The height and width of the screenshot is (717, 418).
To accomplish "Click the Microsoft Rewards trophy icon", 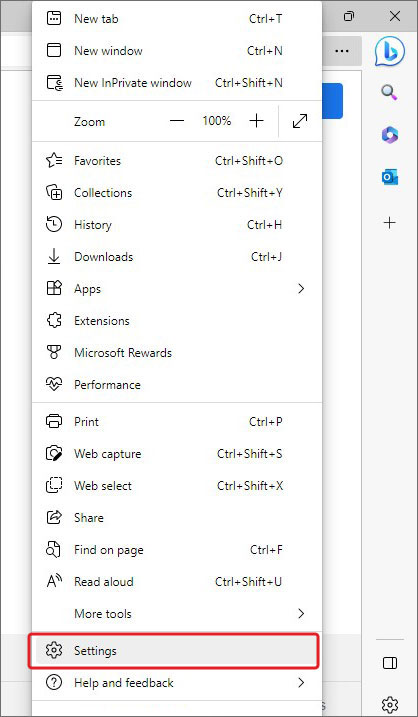I will click(x=54, y=353).
